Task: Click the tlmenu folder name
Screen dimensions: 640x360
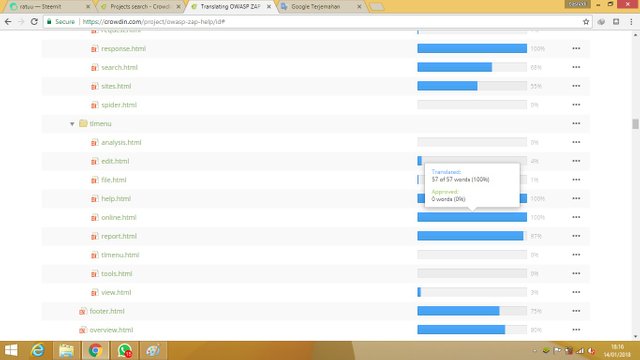Action: pyautogui.click(x=100, y=124)
